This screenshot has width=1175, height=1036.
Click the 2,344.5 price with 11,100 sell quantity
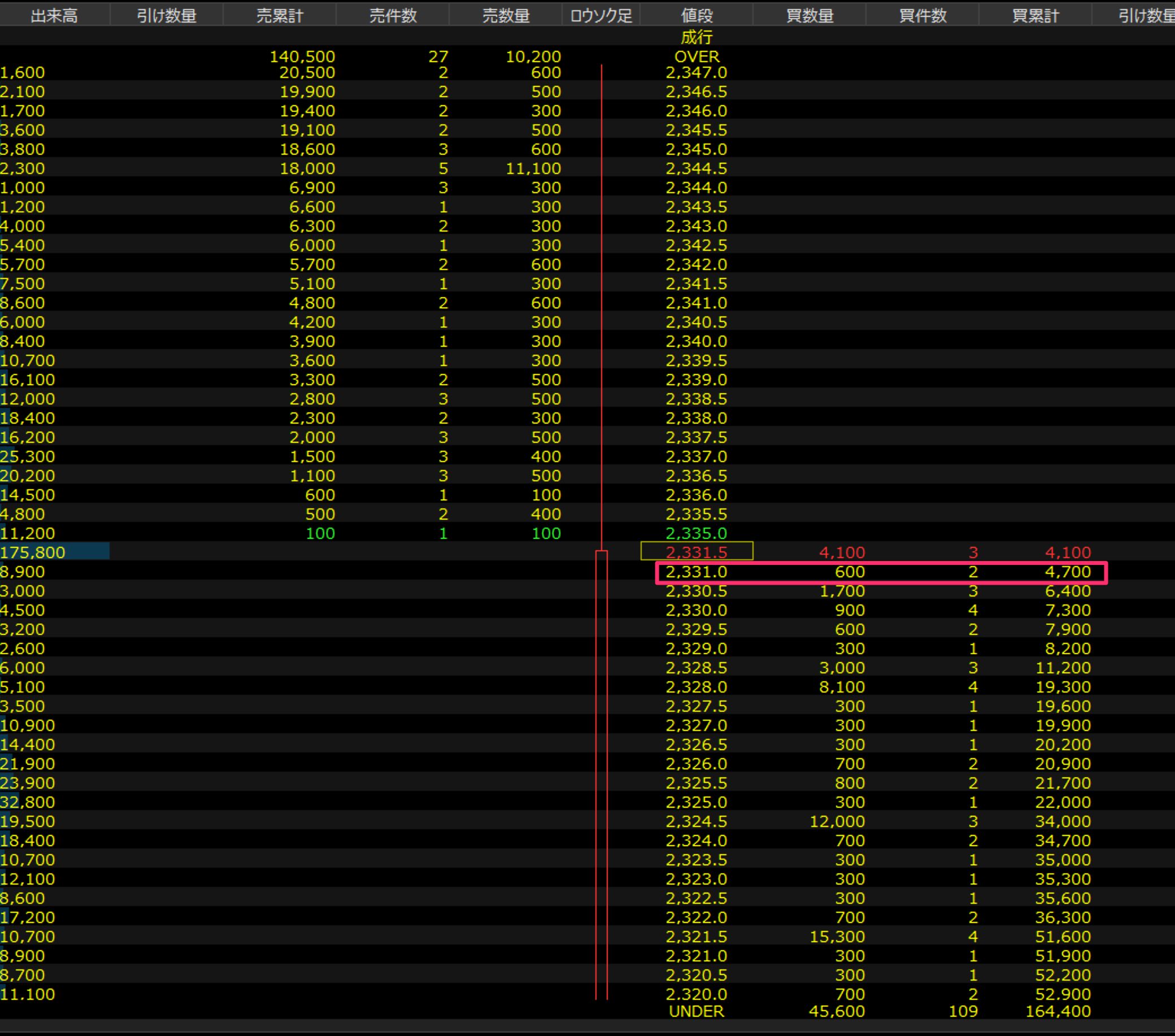point(696,168)
